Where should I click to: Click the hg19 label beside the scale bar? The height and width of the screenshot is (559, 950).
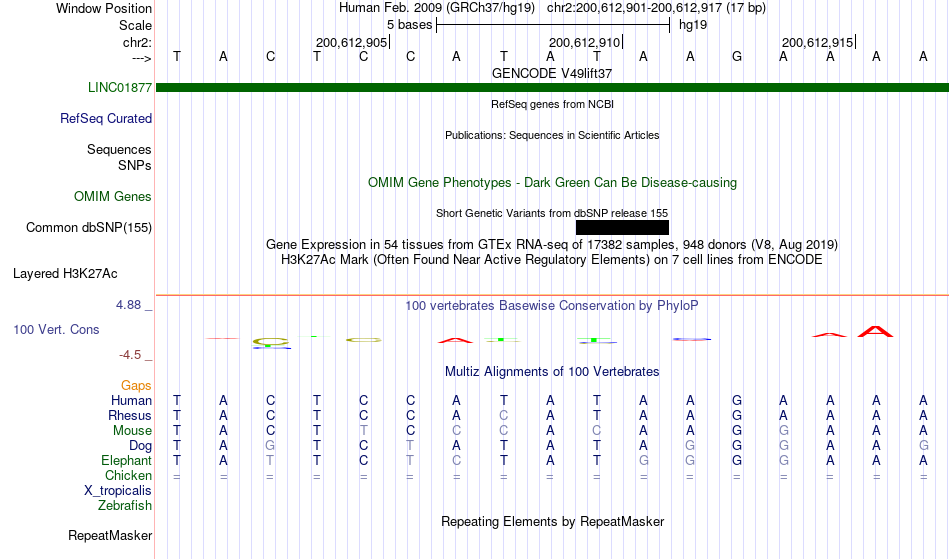pos(693,25)
